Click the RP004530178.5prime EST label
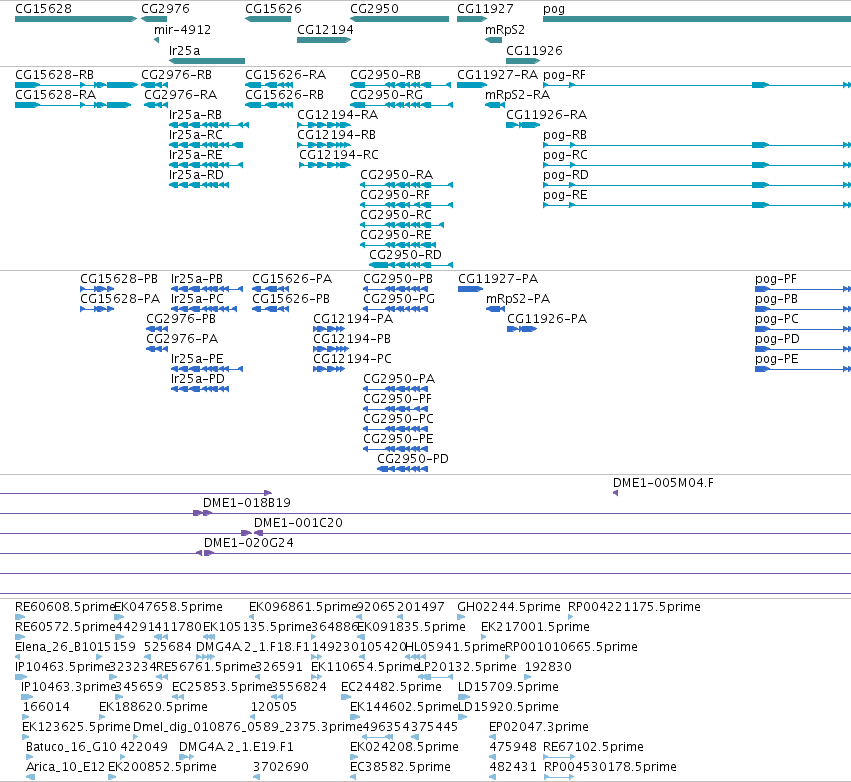 pos(610,767)
